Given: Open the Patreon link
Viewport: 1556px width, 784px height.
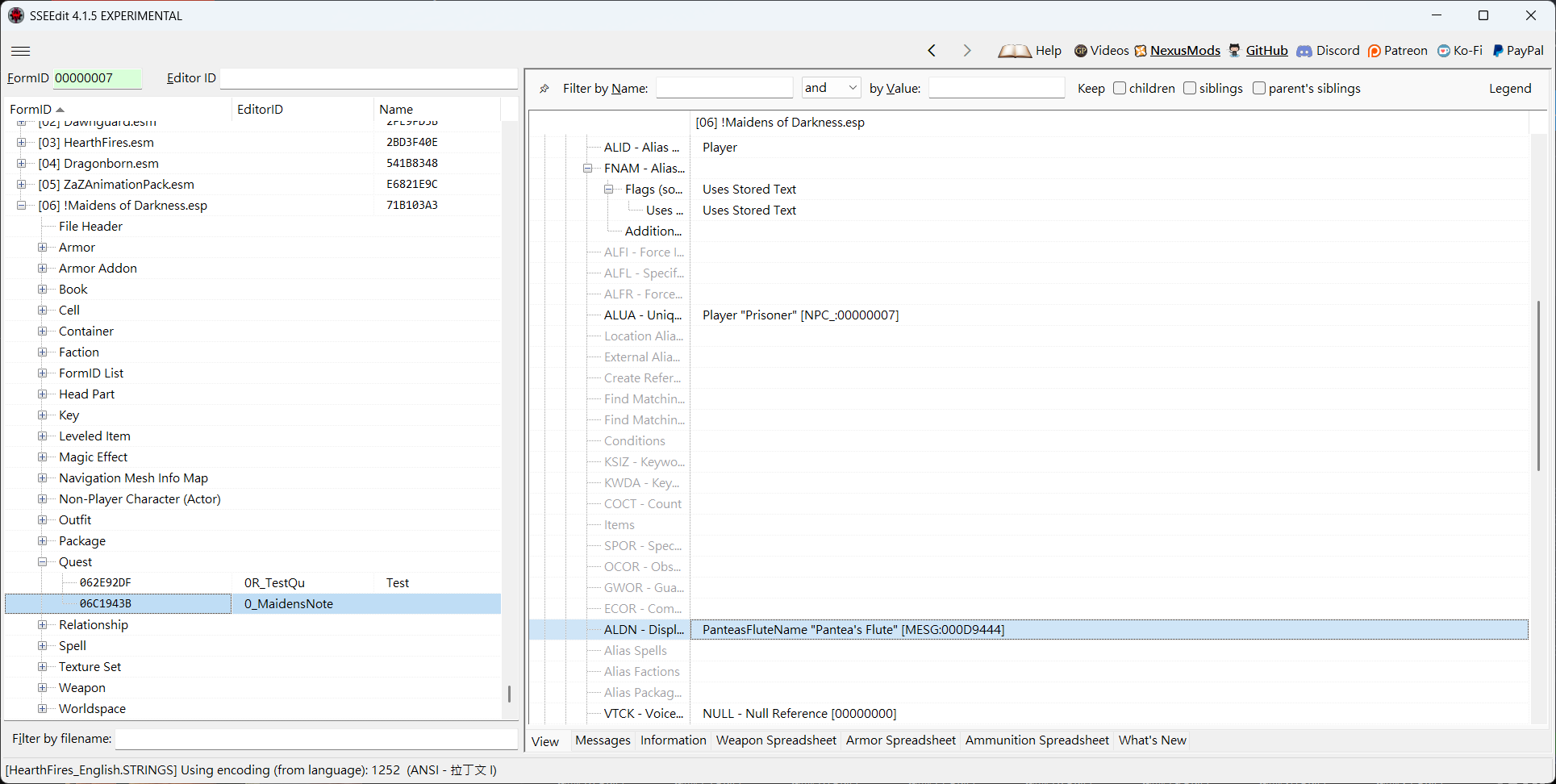Looking at the screenshot, I should [x=1405, y=51].
